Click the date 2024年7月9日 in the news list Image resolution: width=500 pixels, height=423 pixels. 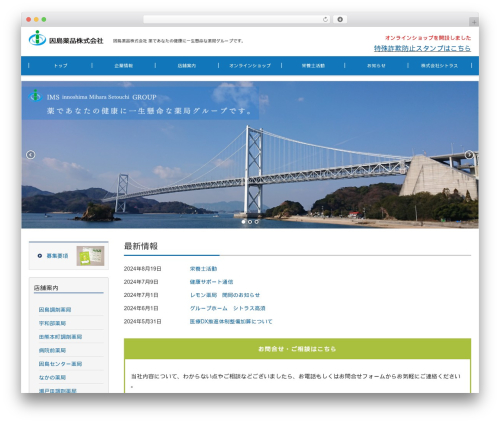(141, 282)
